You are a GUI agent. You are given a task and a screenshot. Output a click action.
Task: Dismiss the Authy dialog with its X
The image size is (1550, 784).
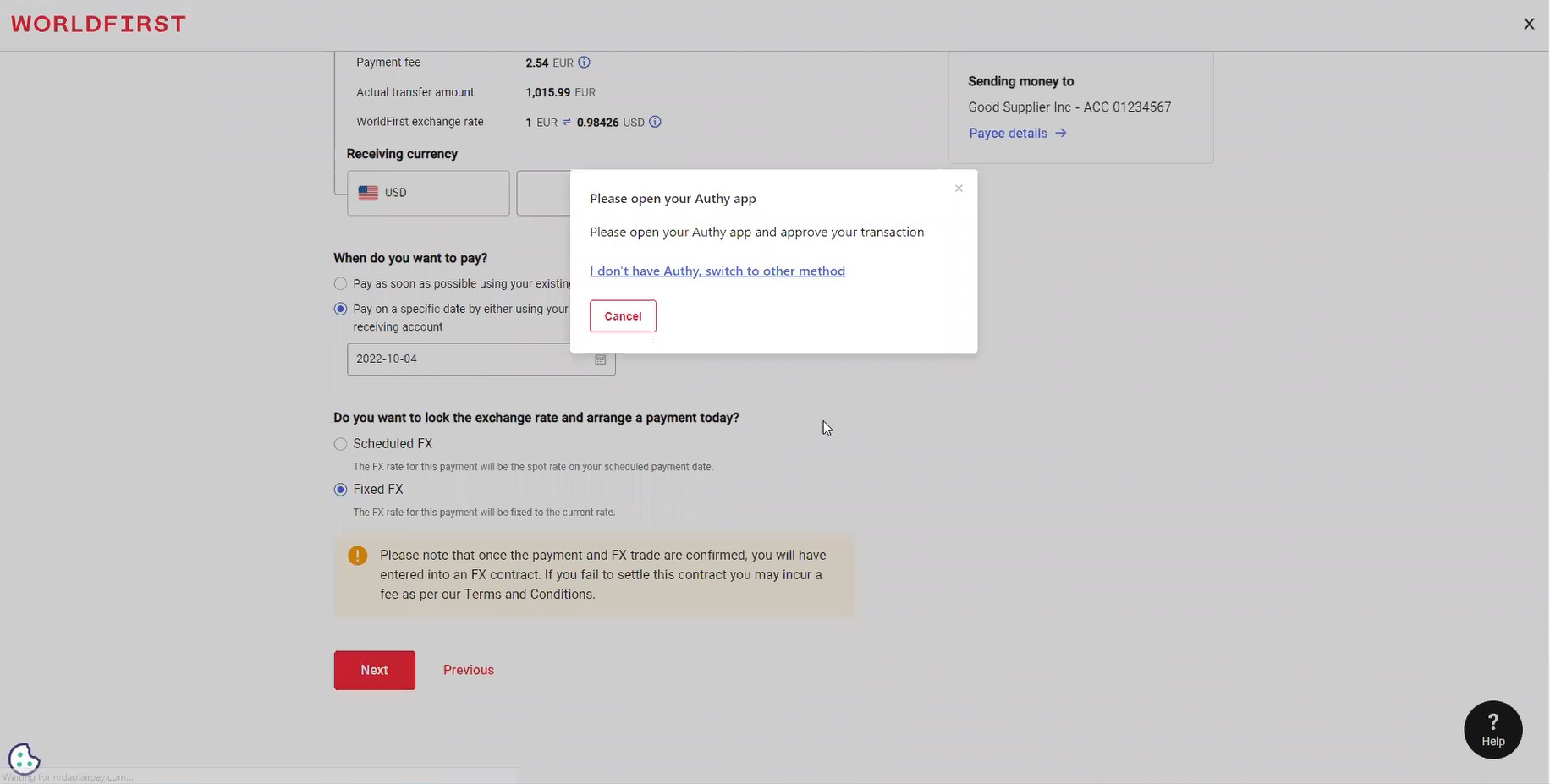pyautogui.click(x=959, y=188)
